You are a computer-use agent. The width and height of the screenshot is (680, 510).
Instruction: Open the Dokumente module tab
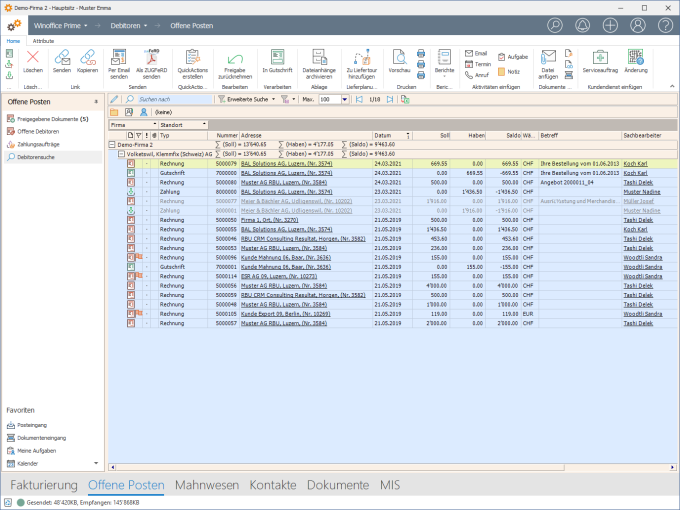tap(338, 485)
